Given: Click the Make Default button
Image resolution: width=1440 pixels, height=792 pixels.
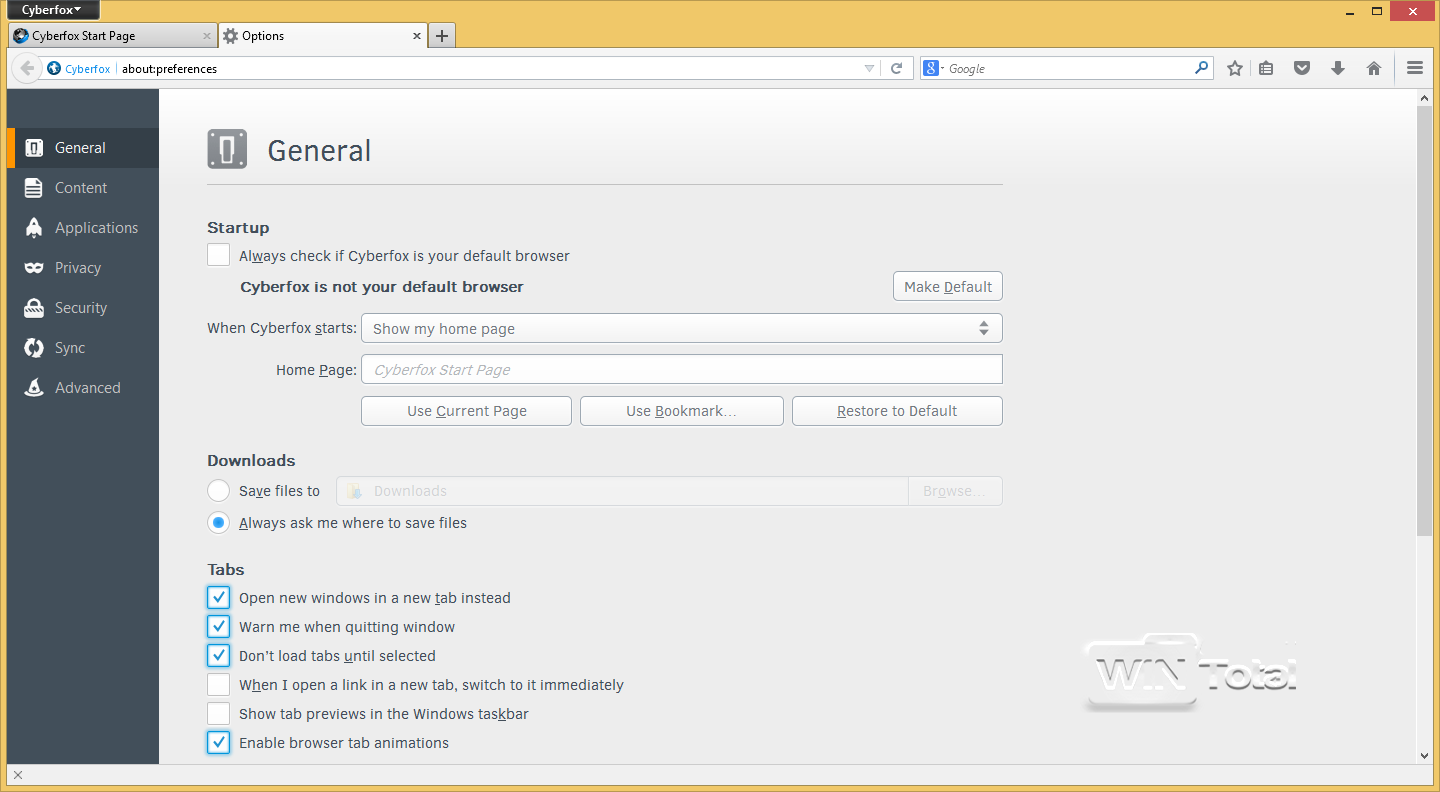Looking at the screenshot, I should (x=948, y=287).
